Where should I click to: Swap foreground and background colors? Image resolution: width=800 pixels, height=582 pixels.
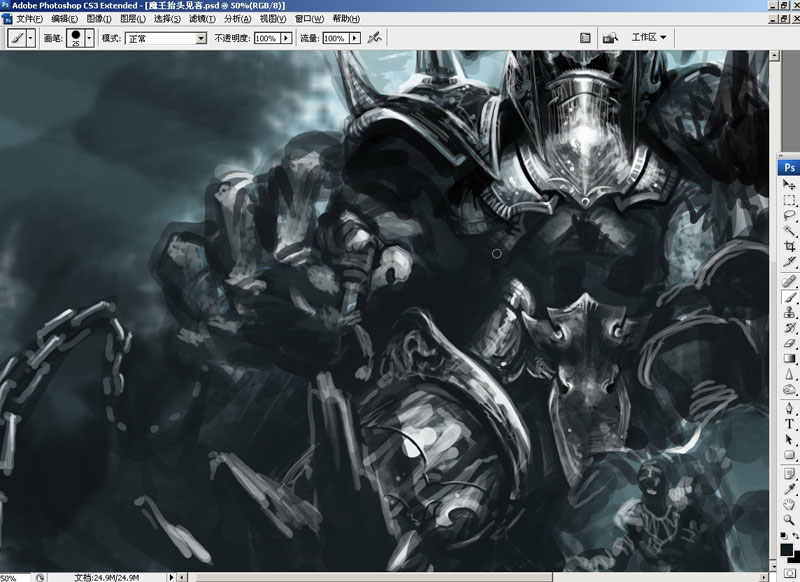pyautogui.click(x=795, y=536)
